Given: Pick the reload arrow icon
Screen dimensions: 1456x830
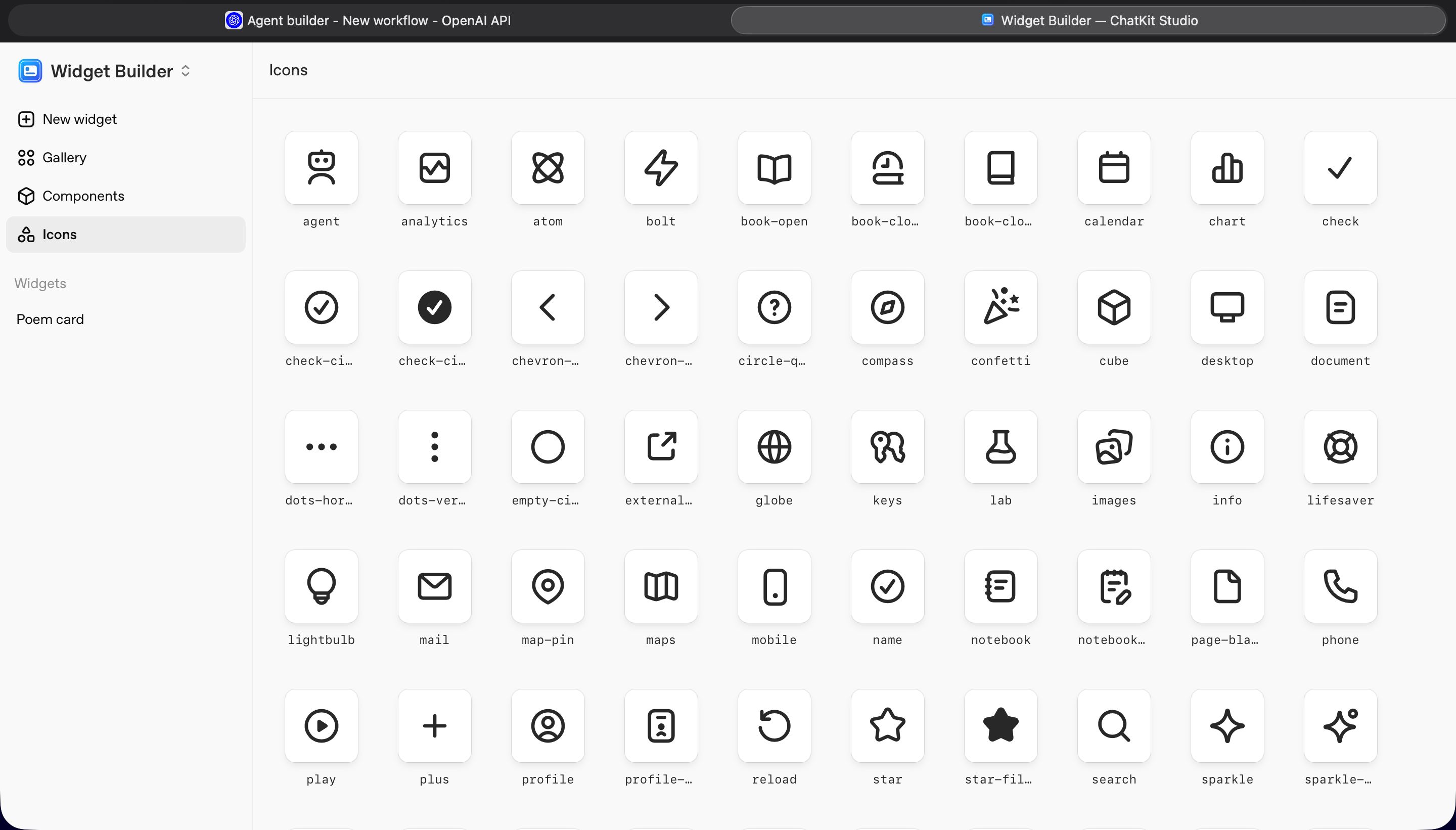Looking at the screenshot, I should (773, 726).
